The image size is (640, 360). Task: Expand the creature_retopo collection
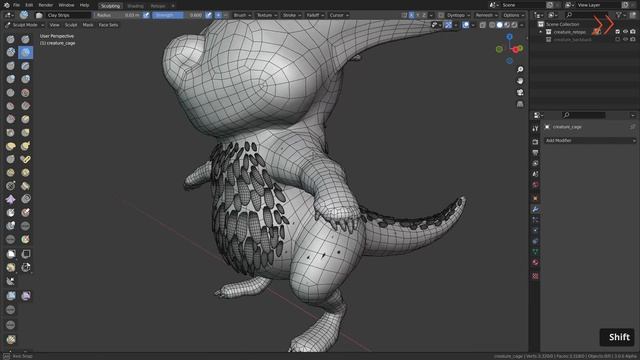coord(541,32)
